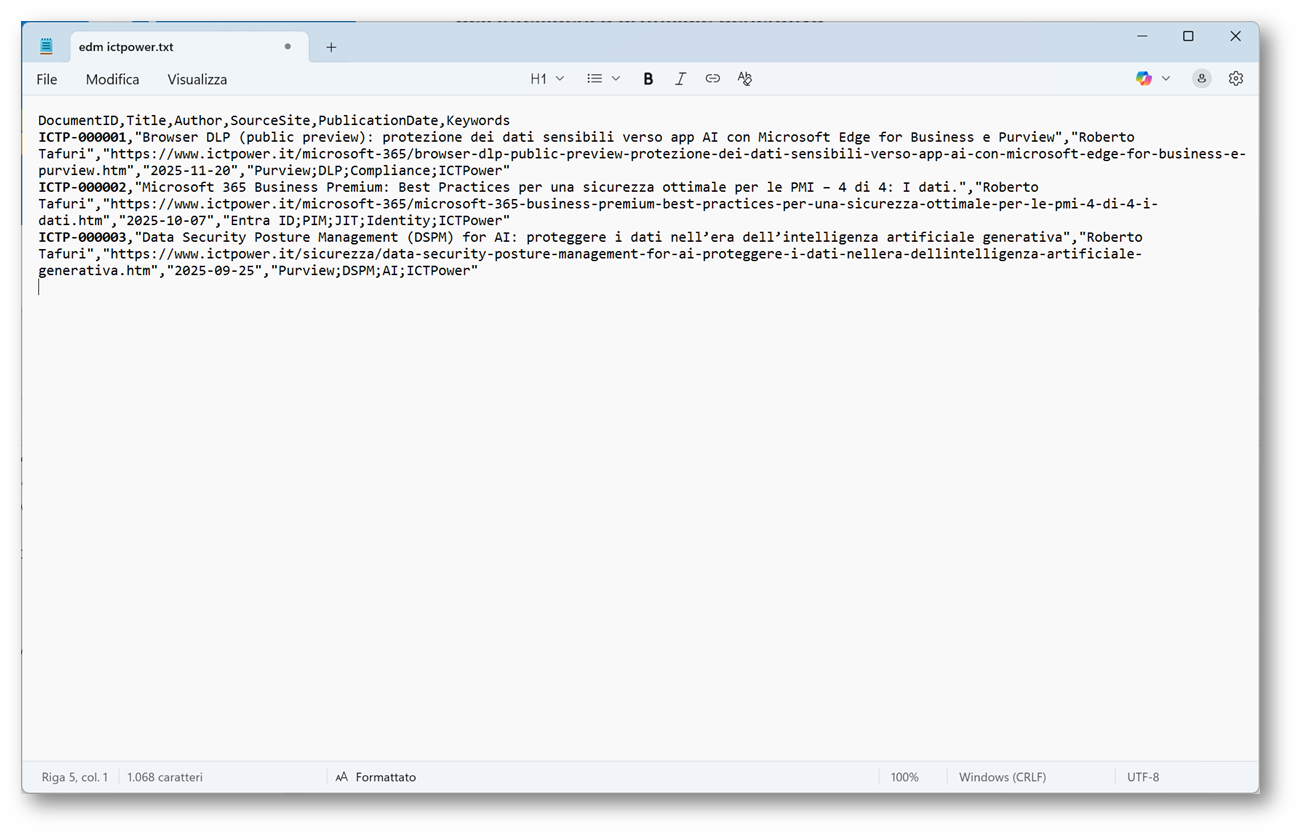This screenshot has height=836, width=1302.
Task: Click the Notepad app icon in title bar
Action: (46, 46)
